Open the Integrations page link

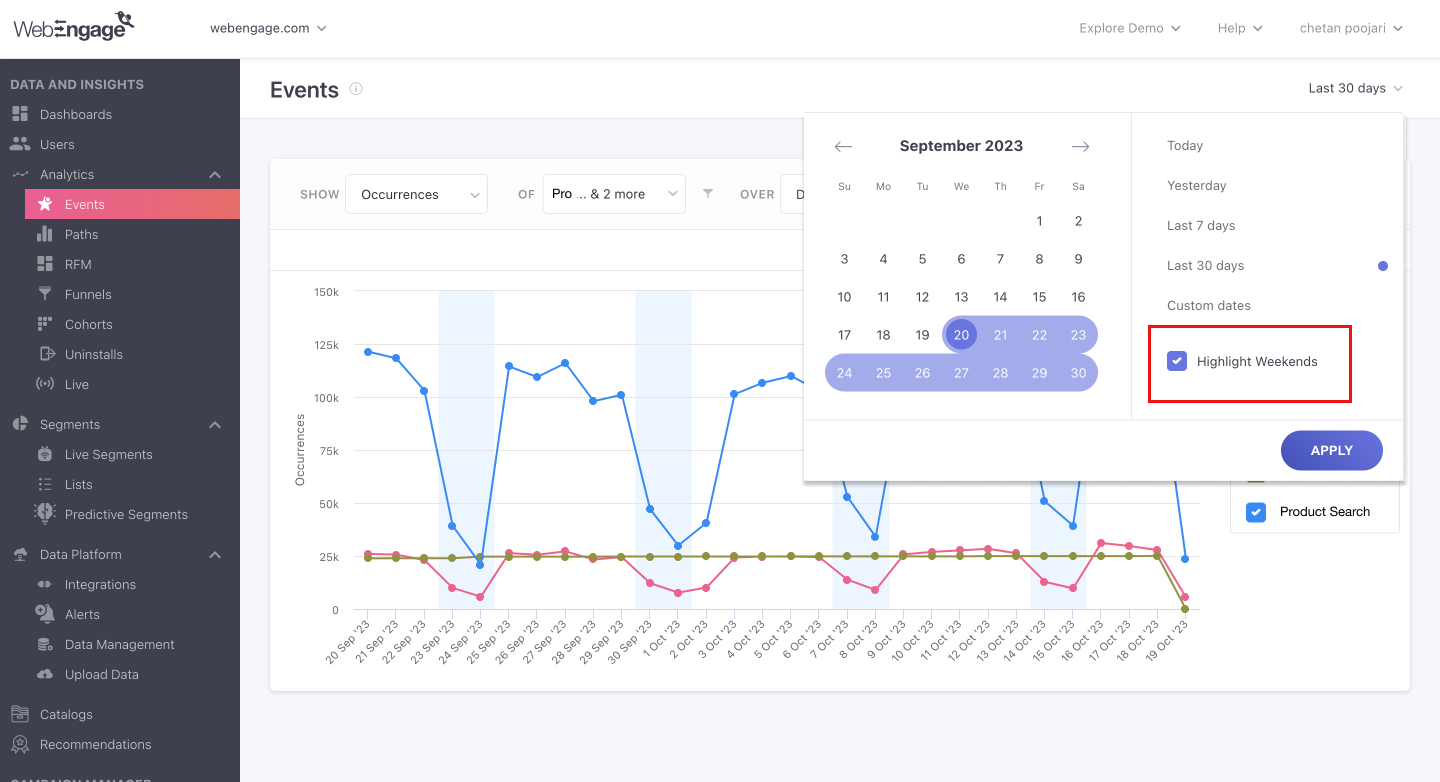click(100, 584)
